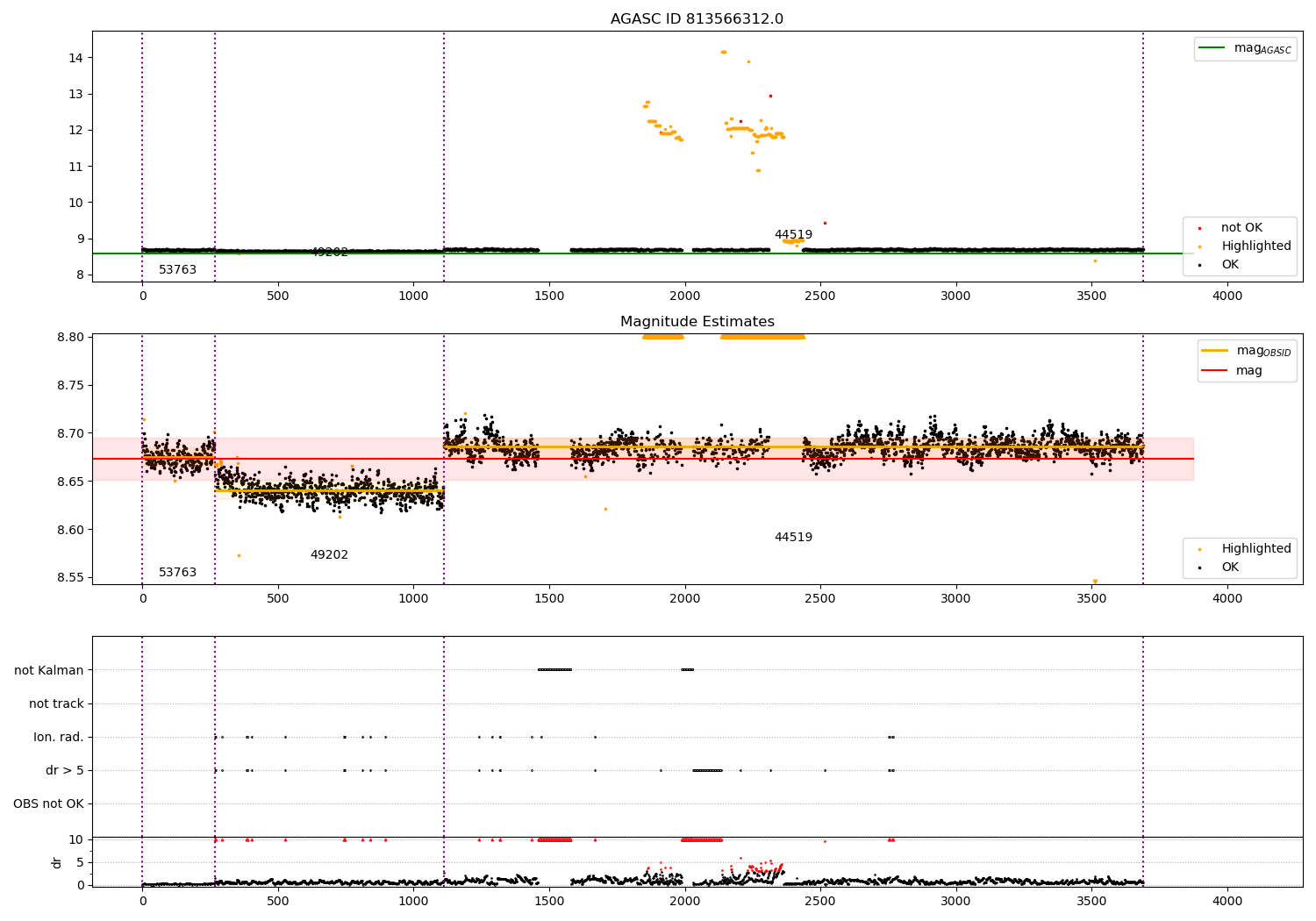This screenshot has width=1316, height=921.
Task: Click the '5' tick on the dr axis
Action: click(80, 863)
